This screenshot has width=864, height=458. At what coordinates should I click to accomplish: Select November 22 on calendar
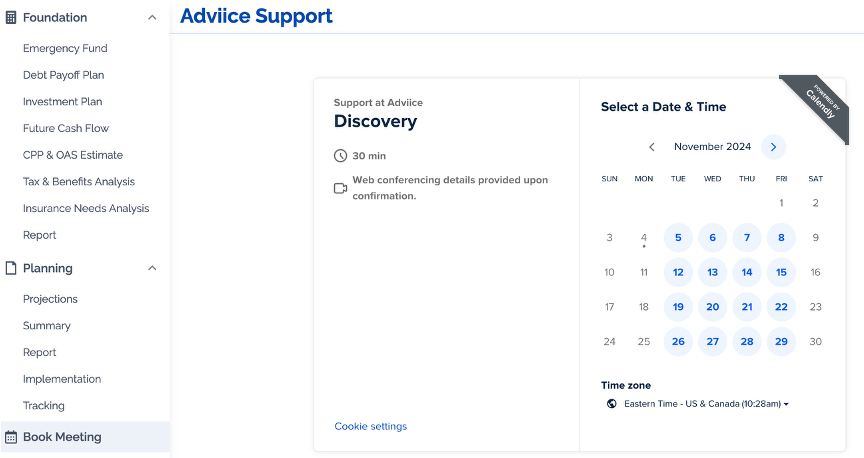781,307
